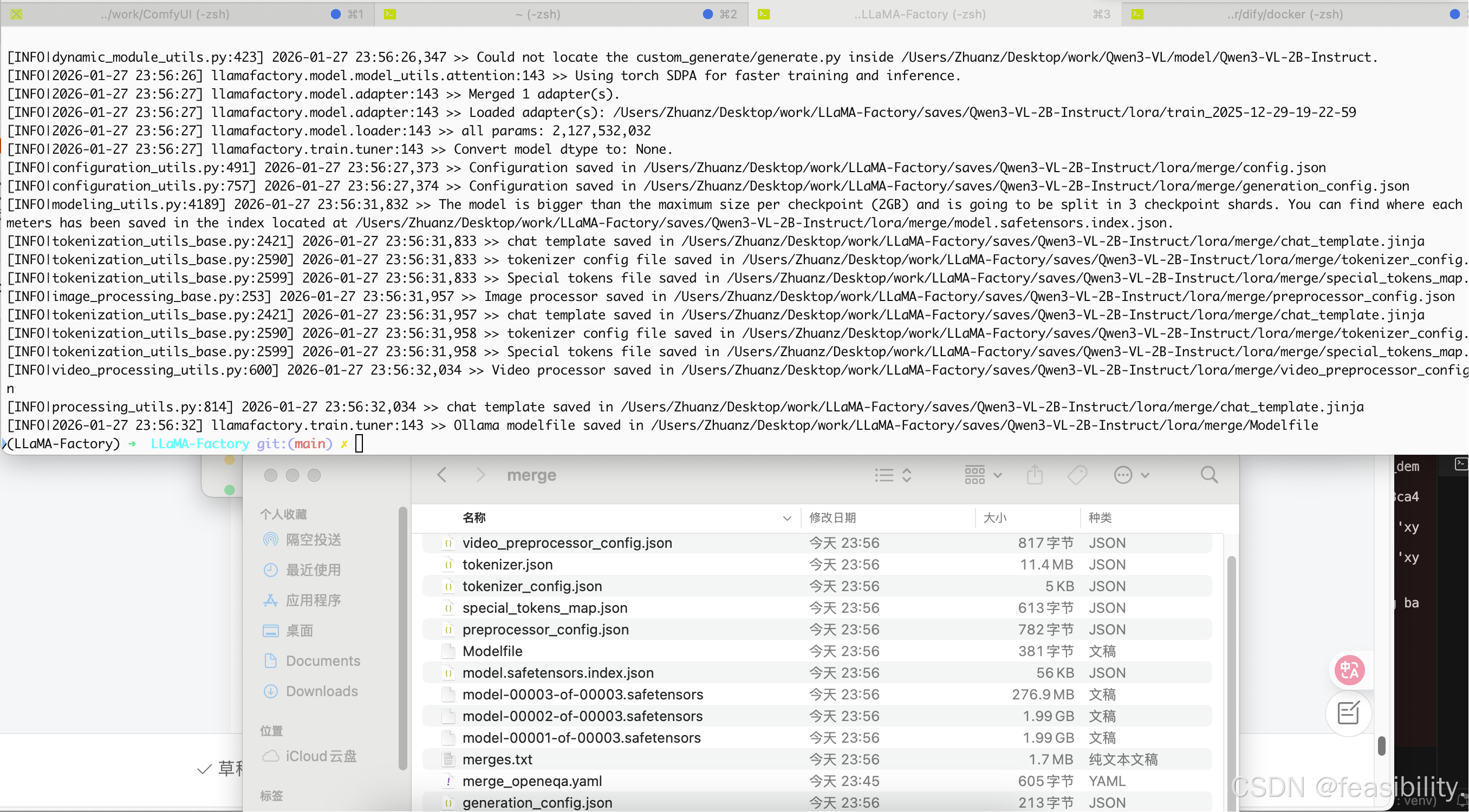
Task: Toggle name column sort order chevron
Action: [787, 519]
